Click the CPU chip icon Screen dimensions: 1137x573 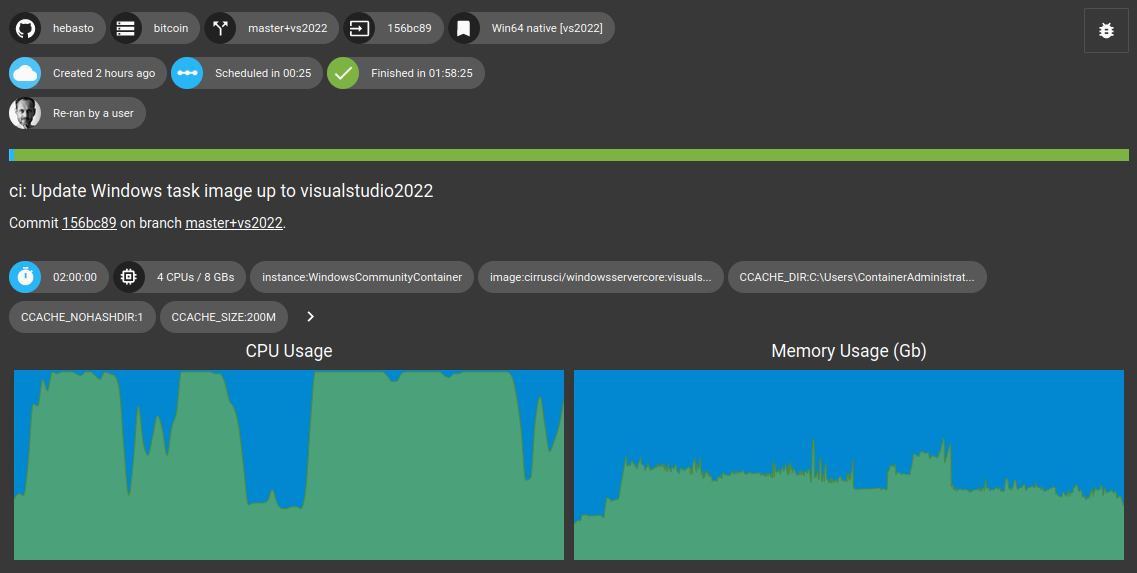pos(129,277)
